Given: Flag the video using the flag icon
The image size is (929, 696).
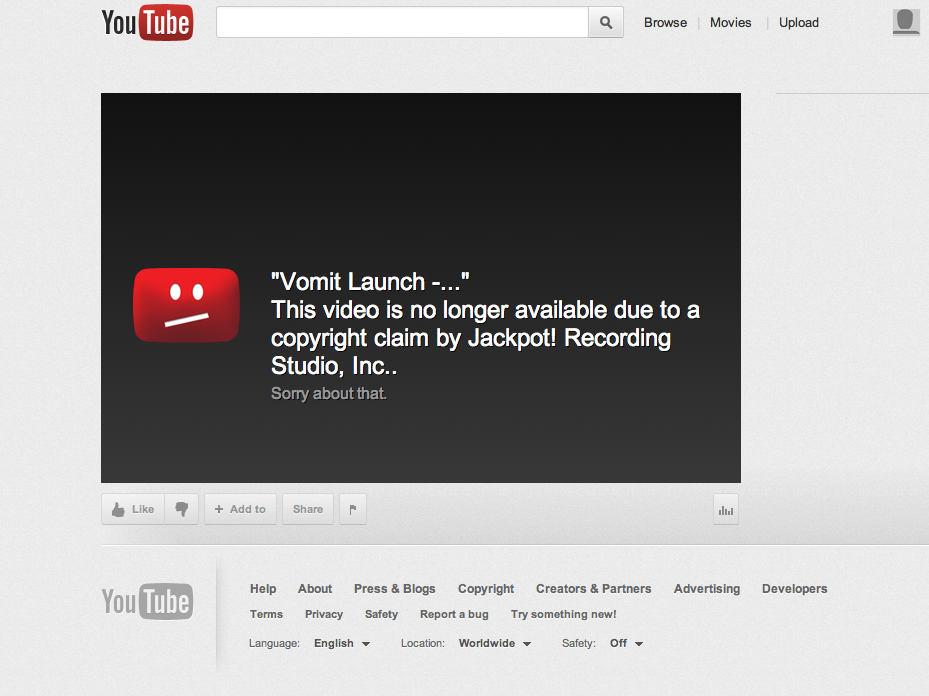Looking at the screenshot, I should (352, 508).
